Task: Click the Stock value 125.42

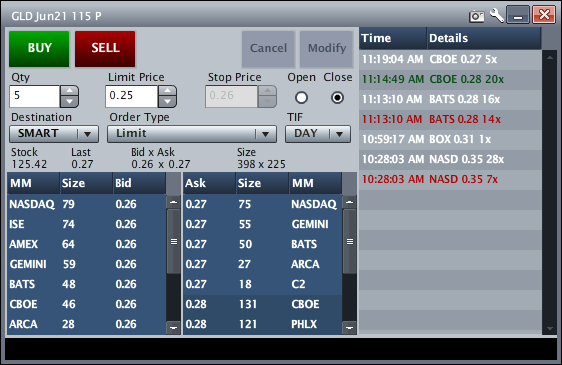Action: (x=29, y=164)
